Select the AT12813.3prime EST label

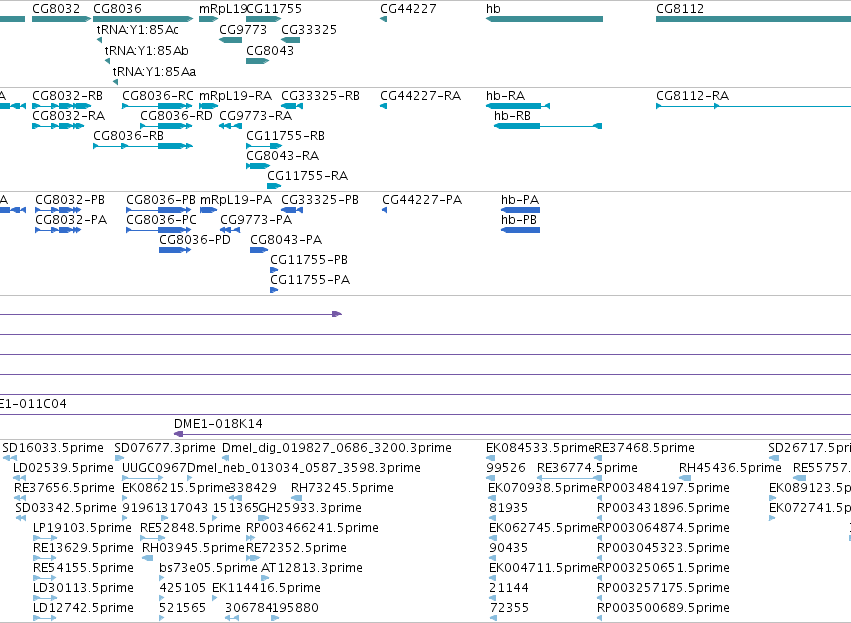point(312,568)
